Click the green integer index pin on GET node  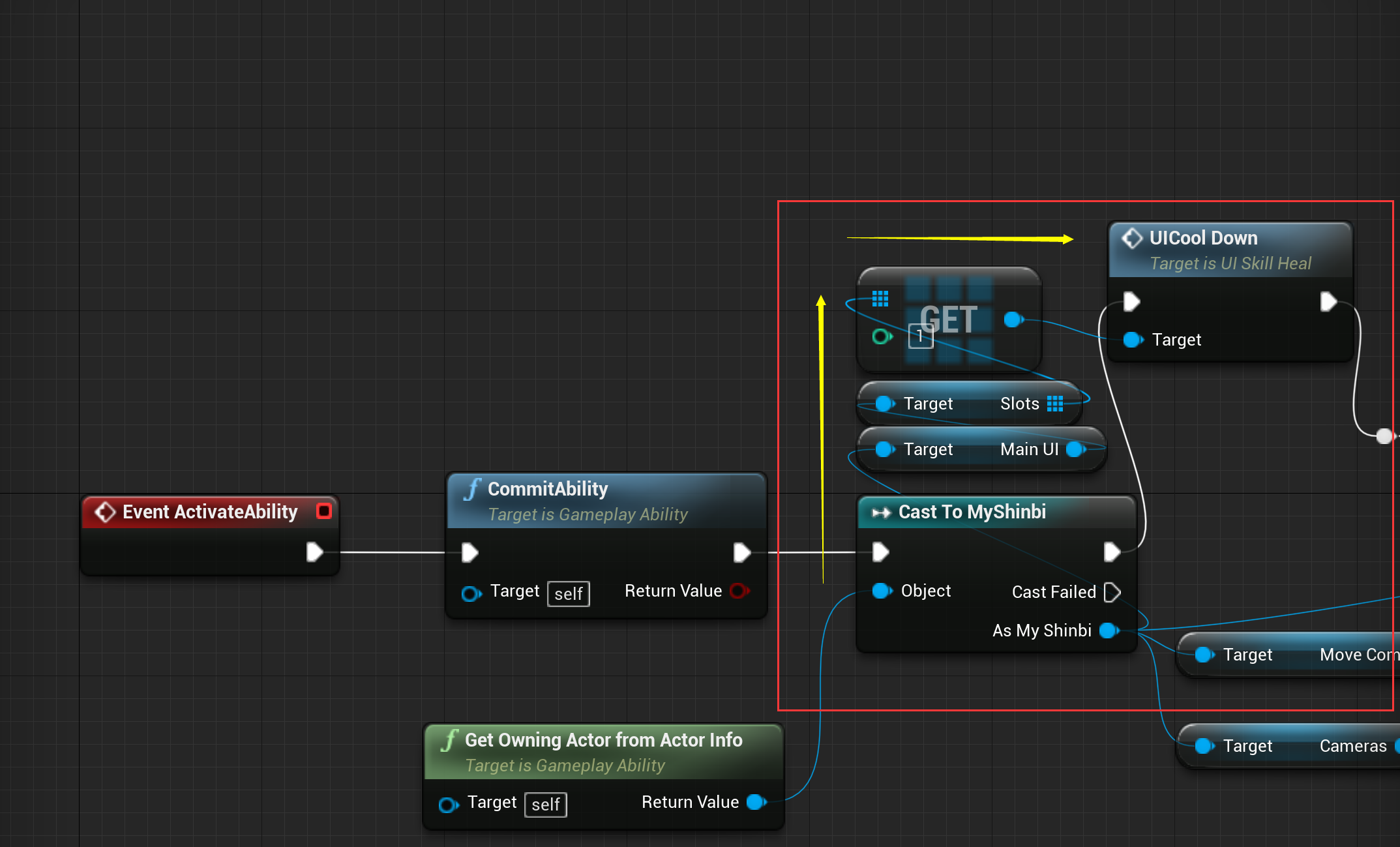(882, 336)
